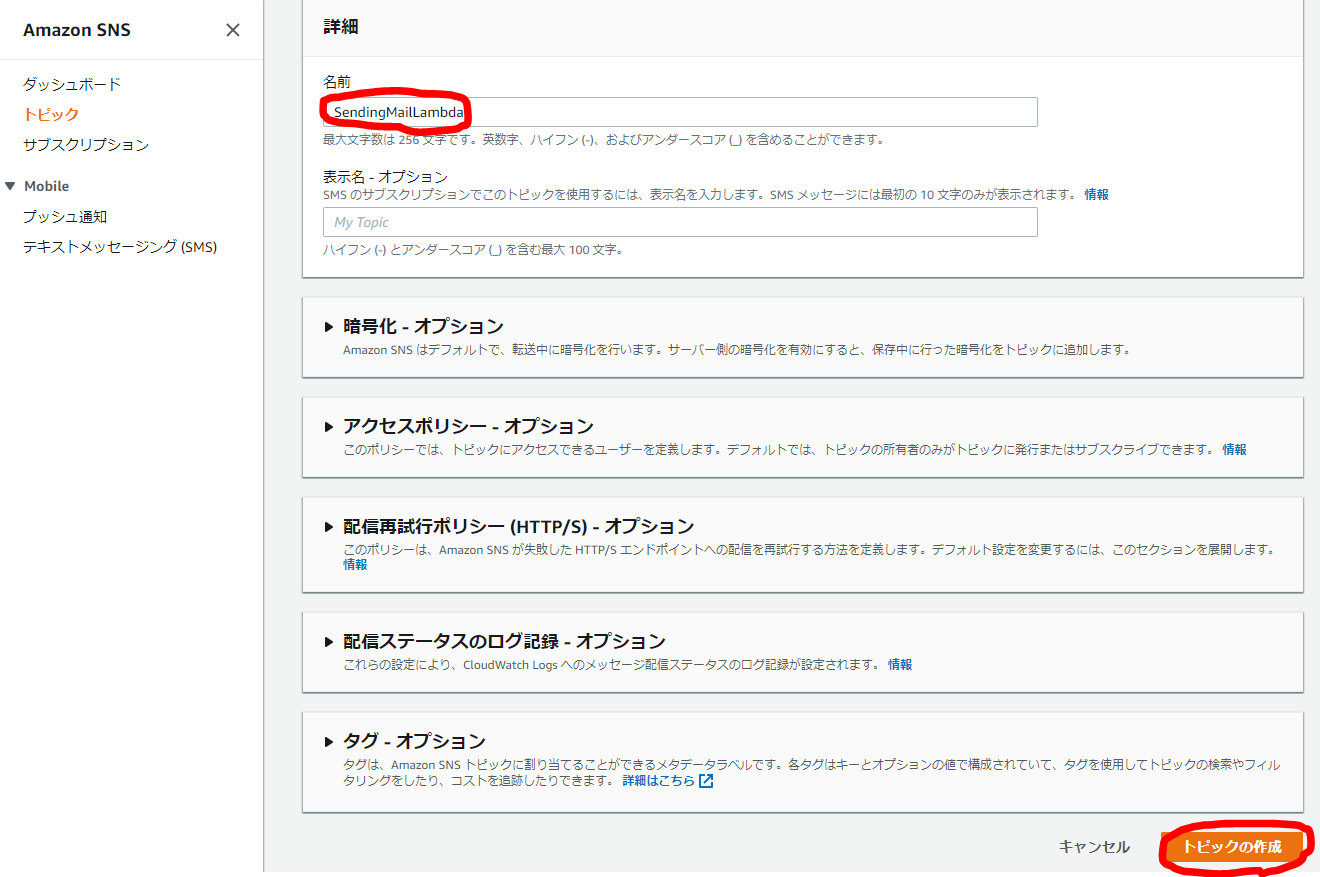Open the 情報 link in 配信再試行ポリシー section
The width and height of the screenshot is (1320, 877).
pos(355,564)
